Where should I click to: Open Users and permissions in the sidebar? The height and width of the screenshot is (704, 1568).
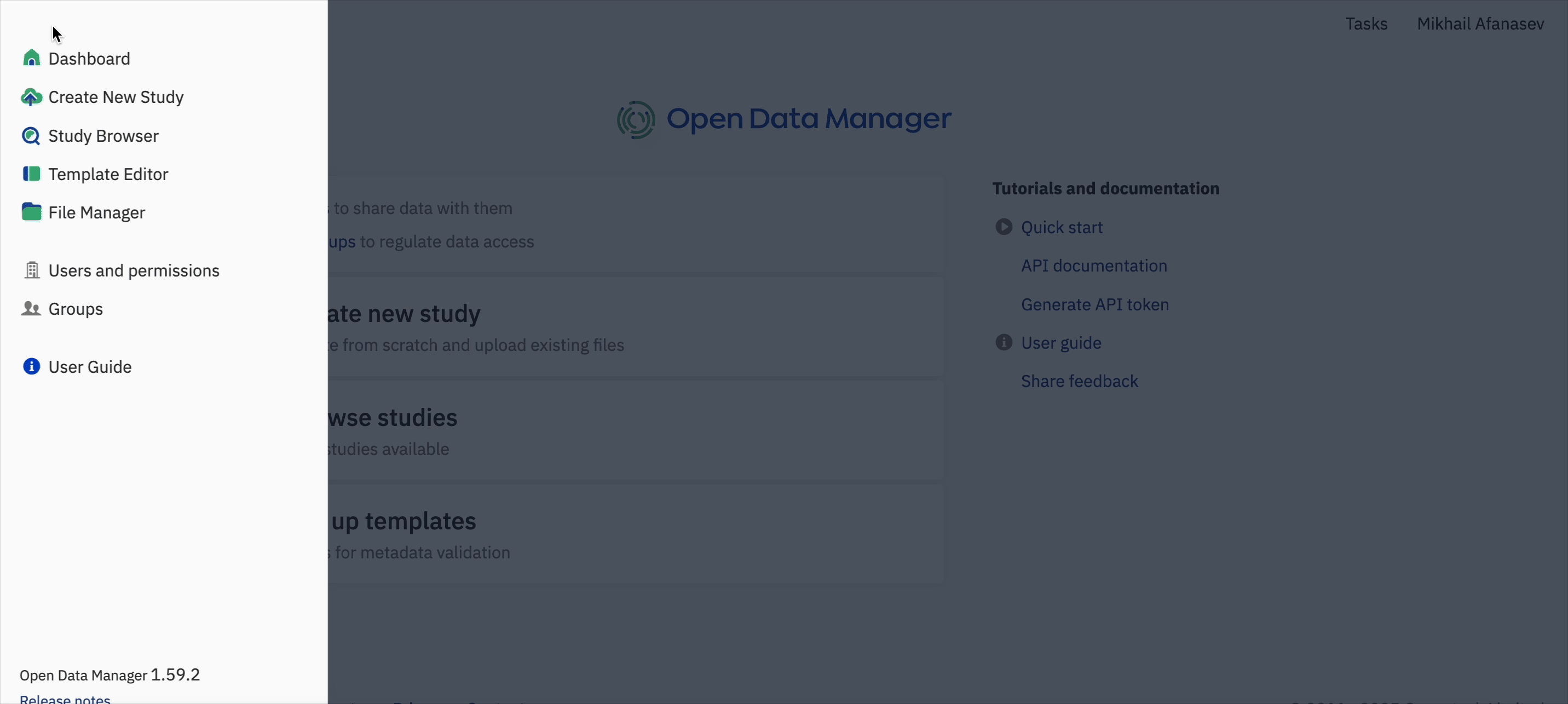coord(134,270)
